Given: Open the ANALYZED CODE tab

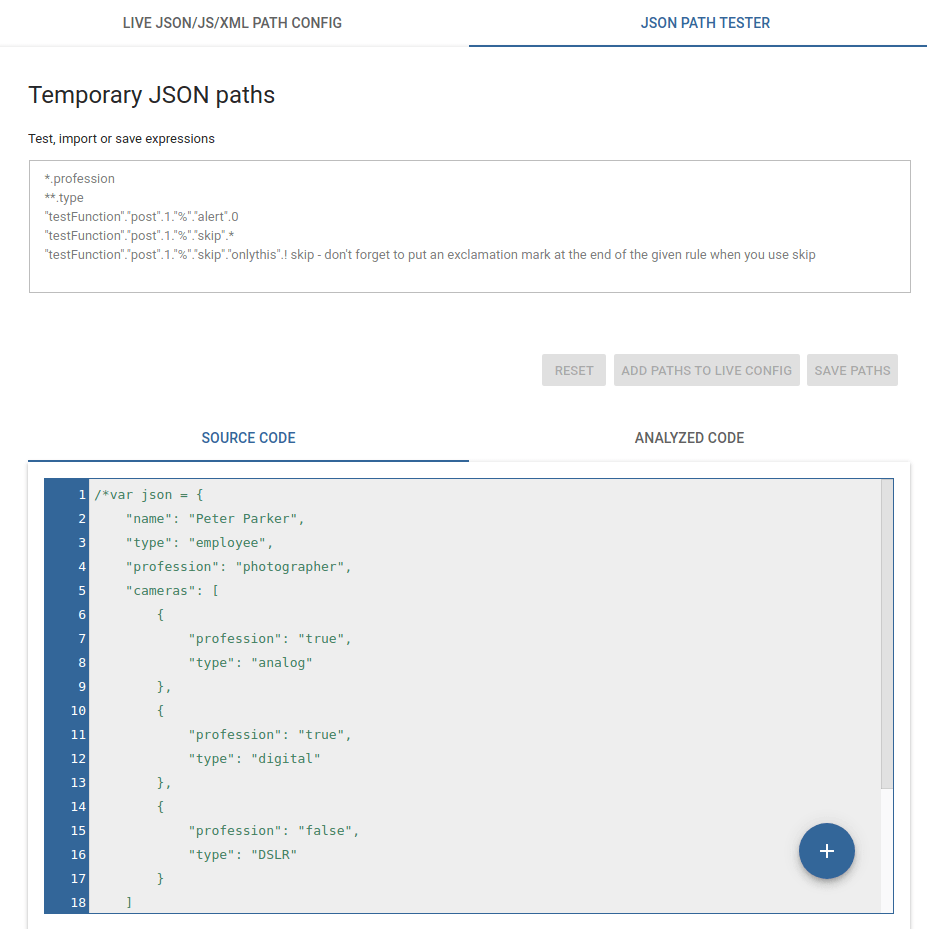Looking at the screenshot, I should pos(688,437).
